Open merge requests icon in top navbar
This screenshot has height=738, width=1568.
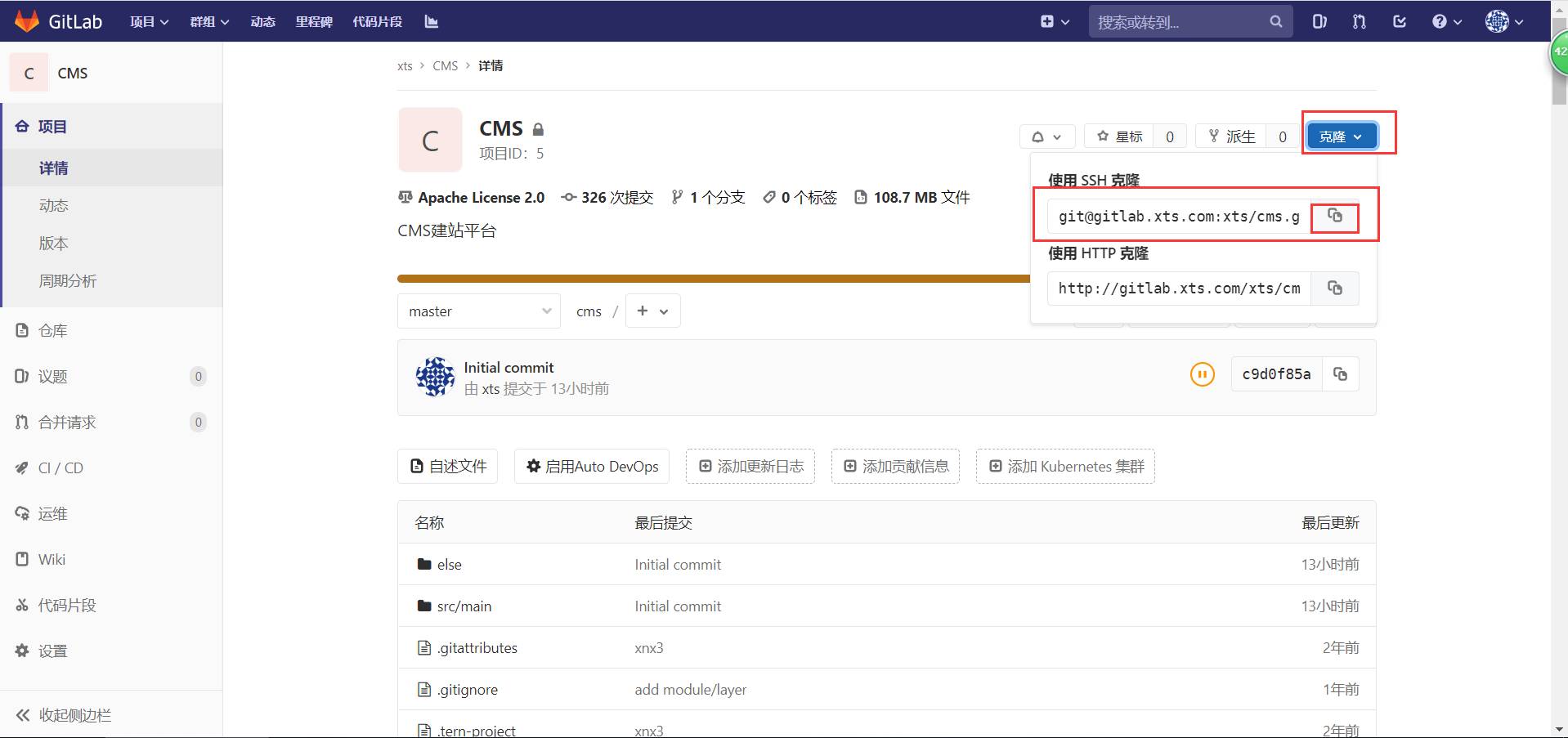(1360, 21)
